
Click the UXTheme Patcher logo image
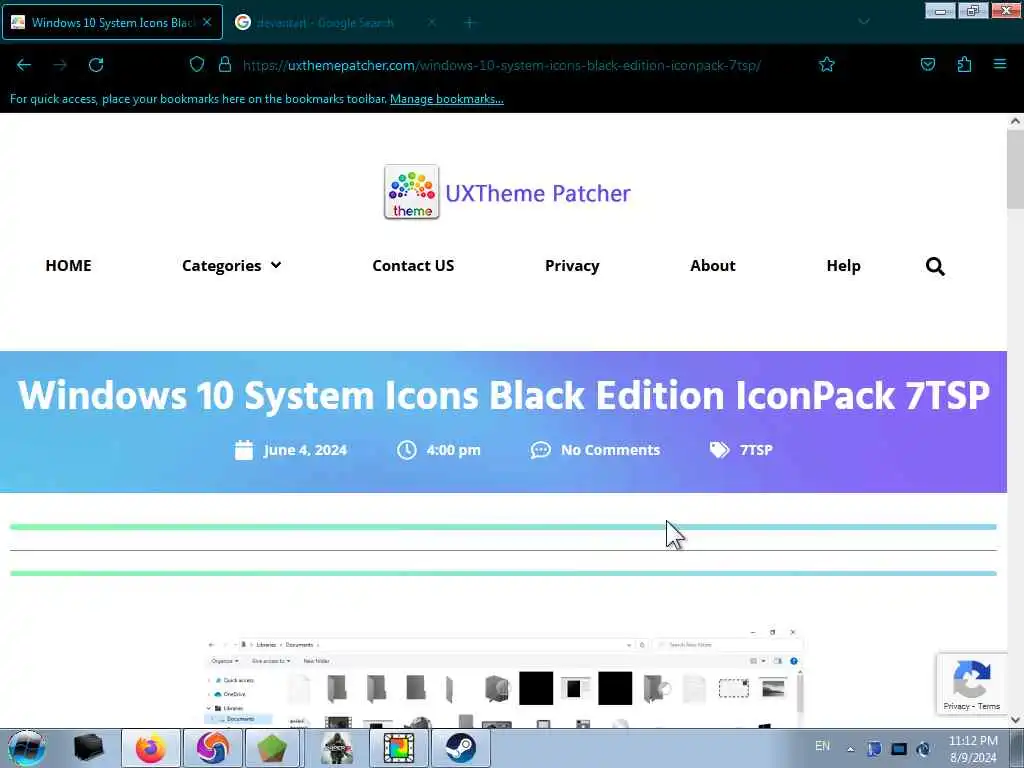pyautogui.click(x=411, y=192)
